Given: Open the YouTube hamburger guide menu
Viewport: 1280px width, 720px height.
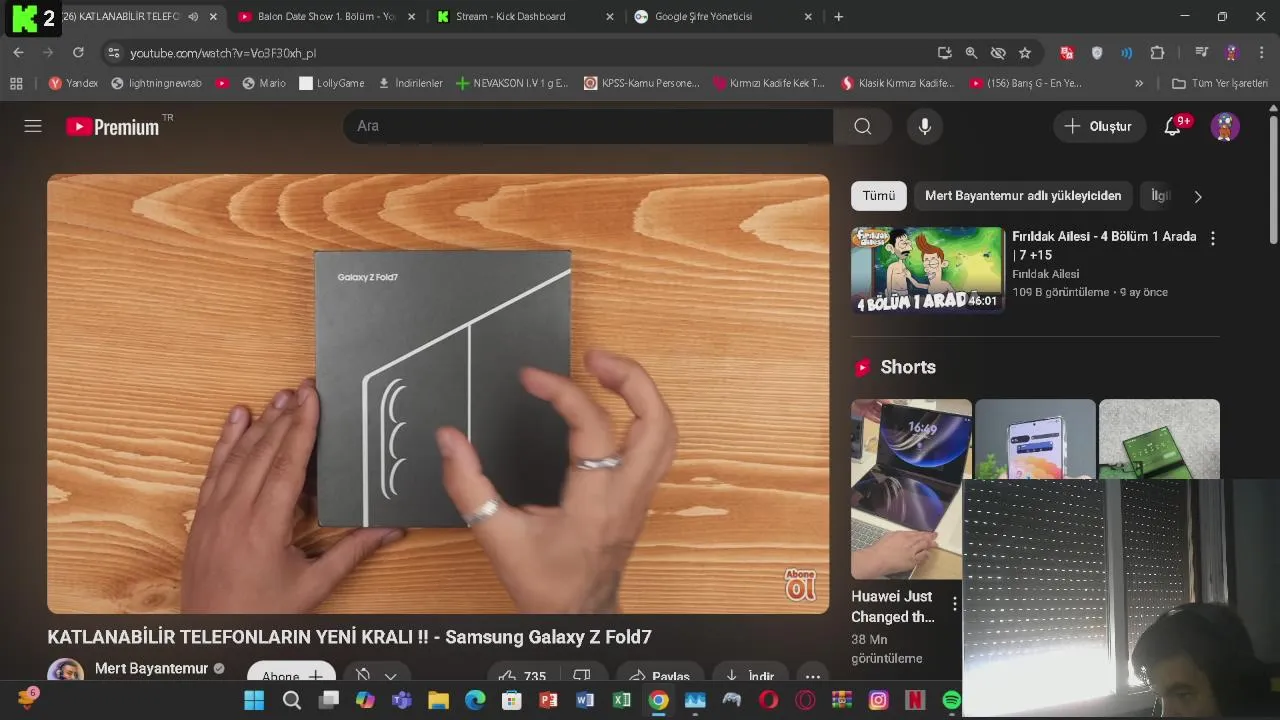Looking at the screenshot, I should tap(33, 126).
